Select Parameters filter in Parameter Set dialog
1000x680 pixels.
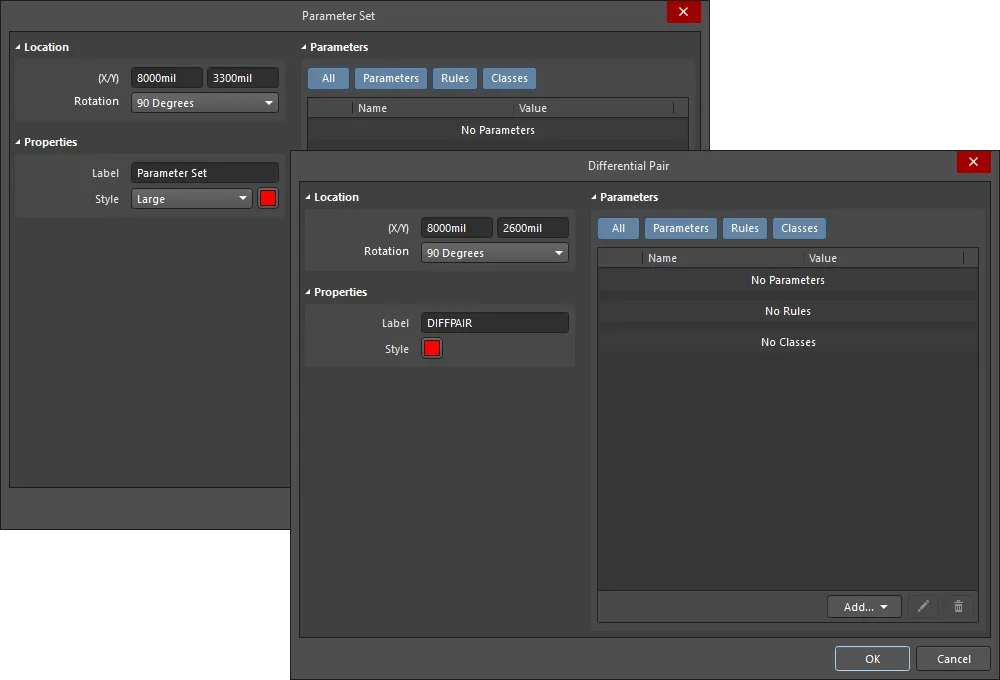click(x=390, y=78)
